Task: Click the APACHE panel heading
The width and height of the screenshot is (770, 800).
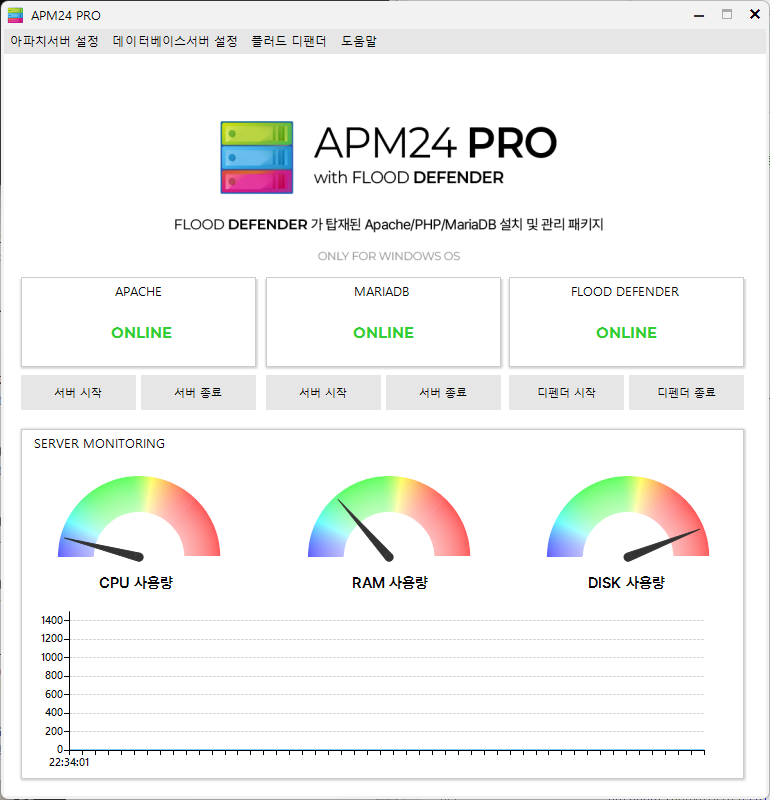Action: point(138,291)
